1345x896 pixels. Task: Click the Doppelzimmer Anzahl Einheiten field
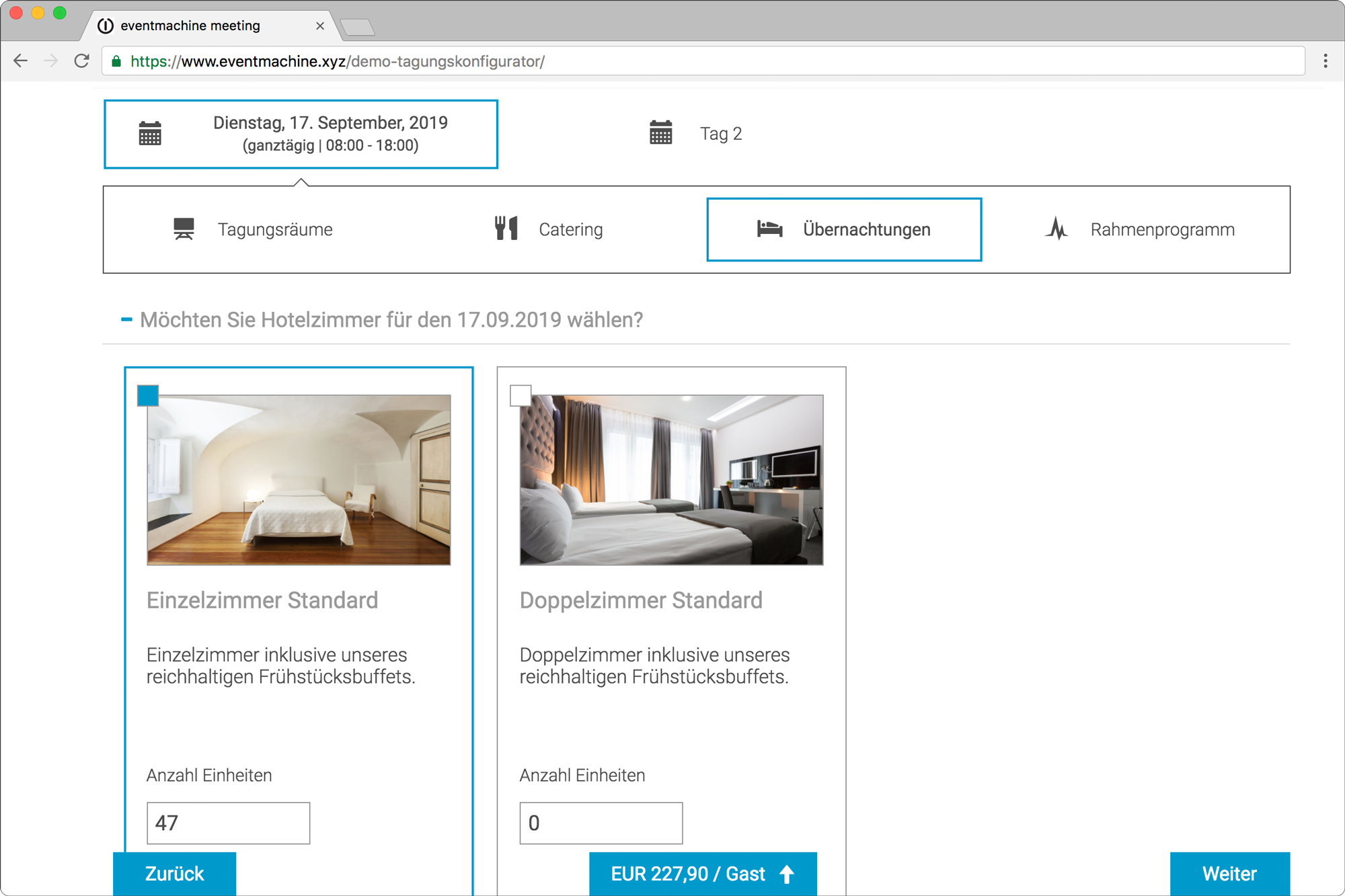coord(601,823)
